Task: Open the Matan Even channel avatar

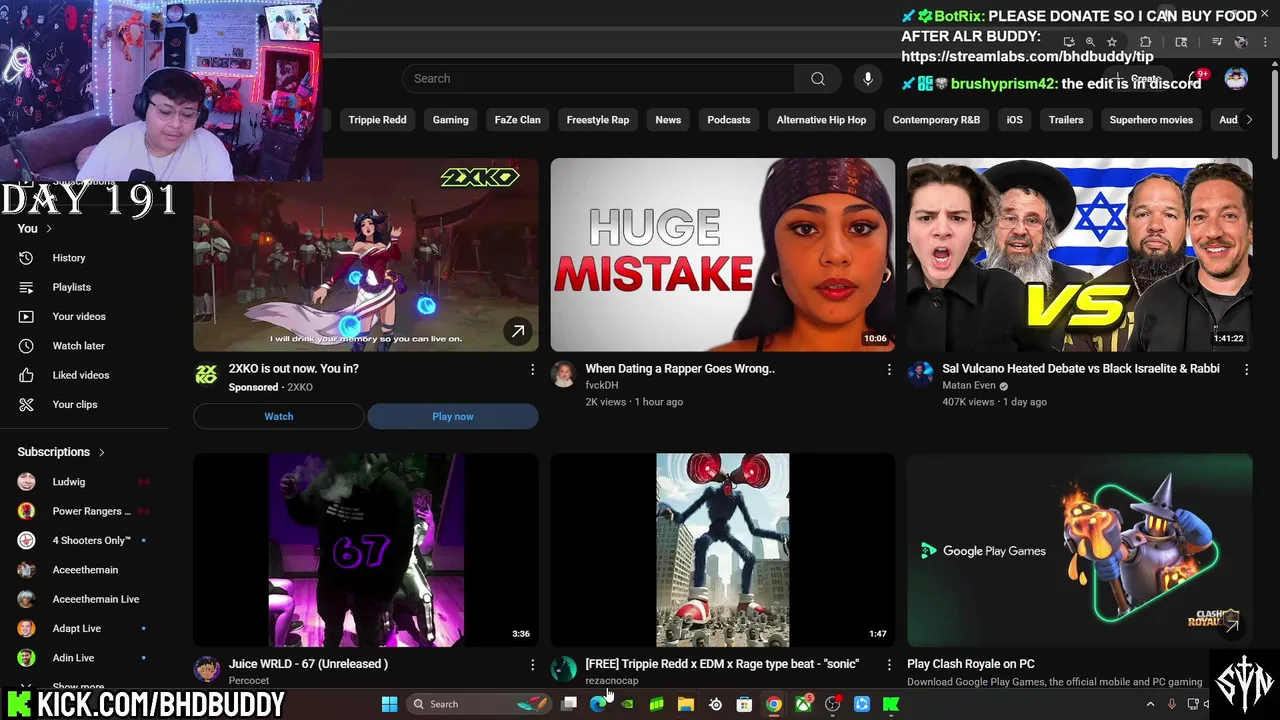Action: (x=920, y=374)
